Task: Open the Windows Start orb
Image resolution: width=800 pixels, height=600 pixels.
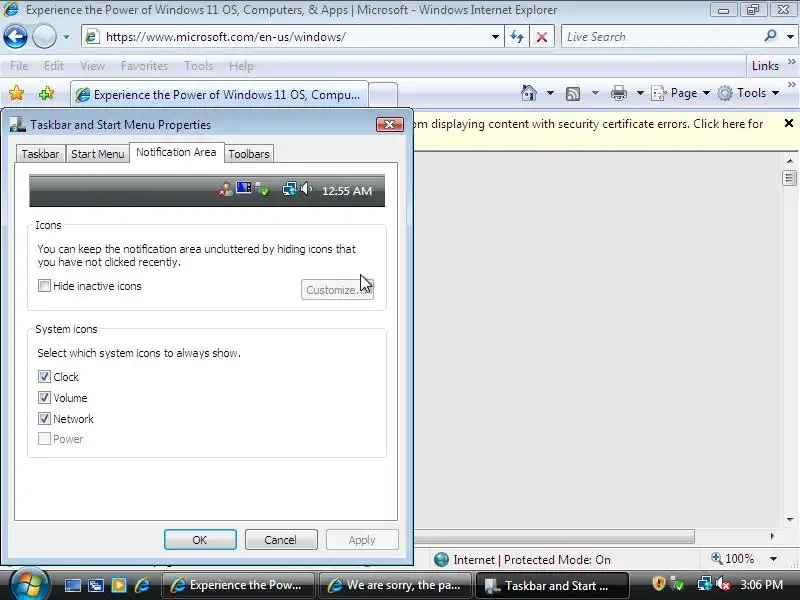Action: pyautogui.click(x=30, y=585)
